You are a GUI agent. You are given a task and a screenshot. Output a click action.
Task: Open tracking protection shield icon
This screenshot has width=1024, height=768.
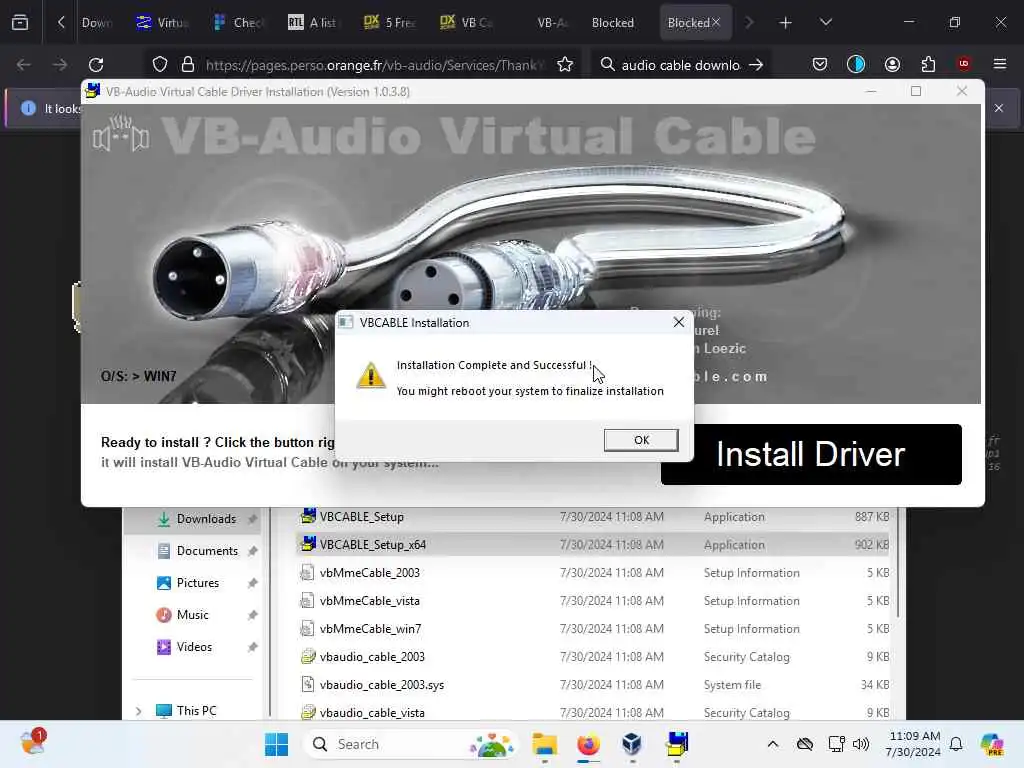point(160,65)
